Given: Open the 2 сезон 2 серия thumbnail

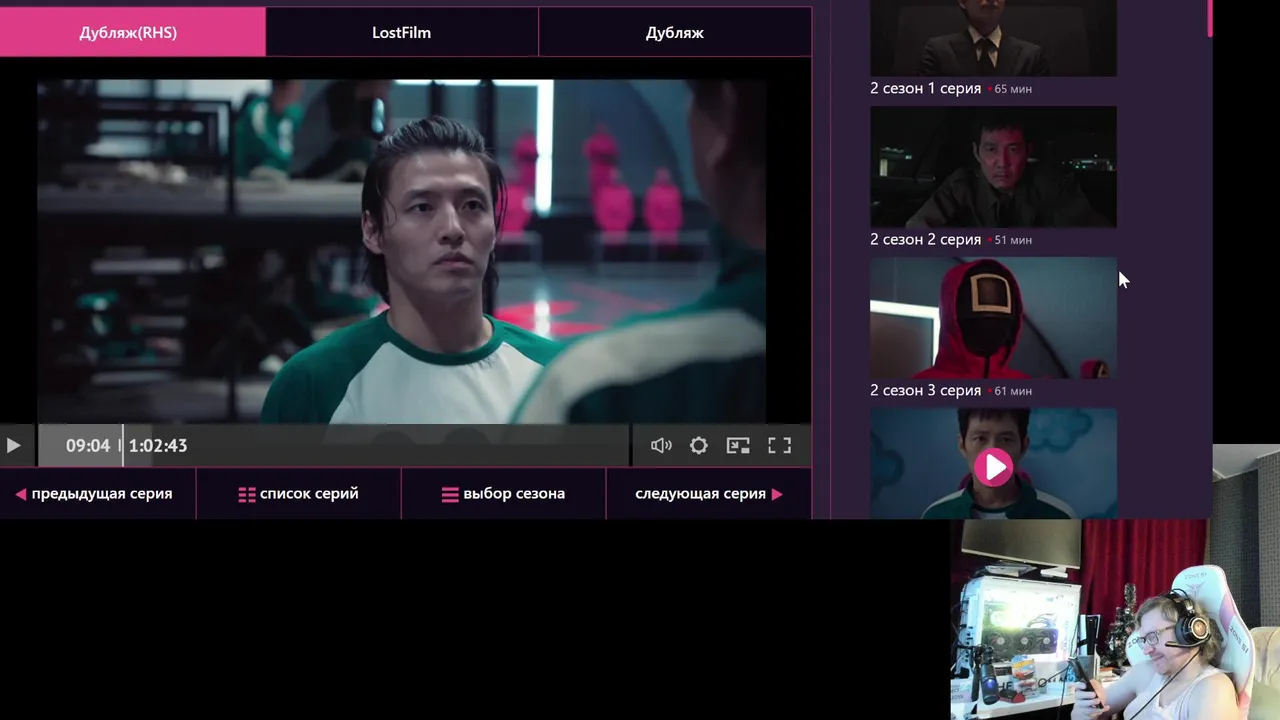Looking at the screenshot, I should 993,167.
